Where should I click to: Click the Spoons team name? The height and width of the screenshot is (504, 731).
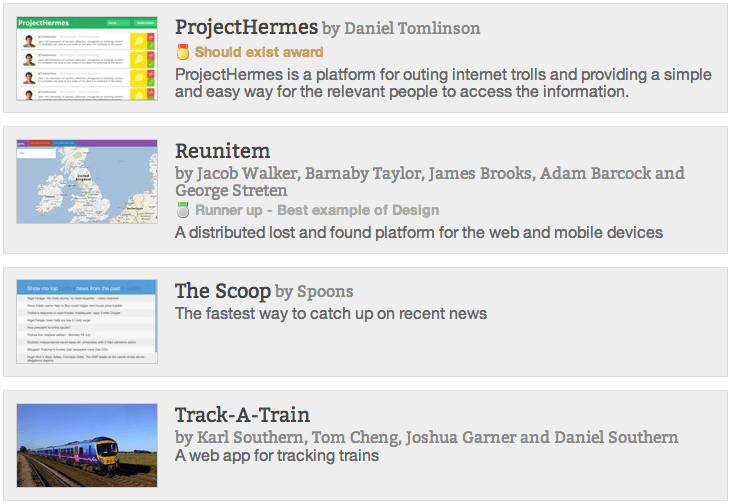[325, 291]
